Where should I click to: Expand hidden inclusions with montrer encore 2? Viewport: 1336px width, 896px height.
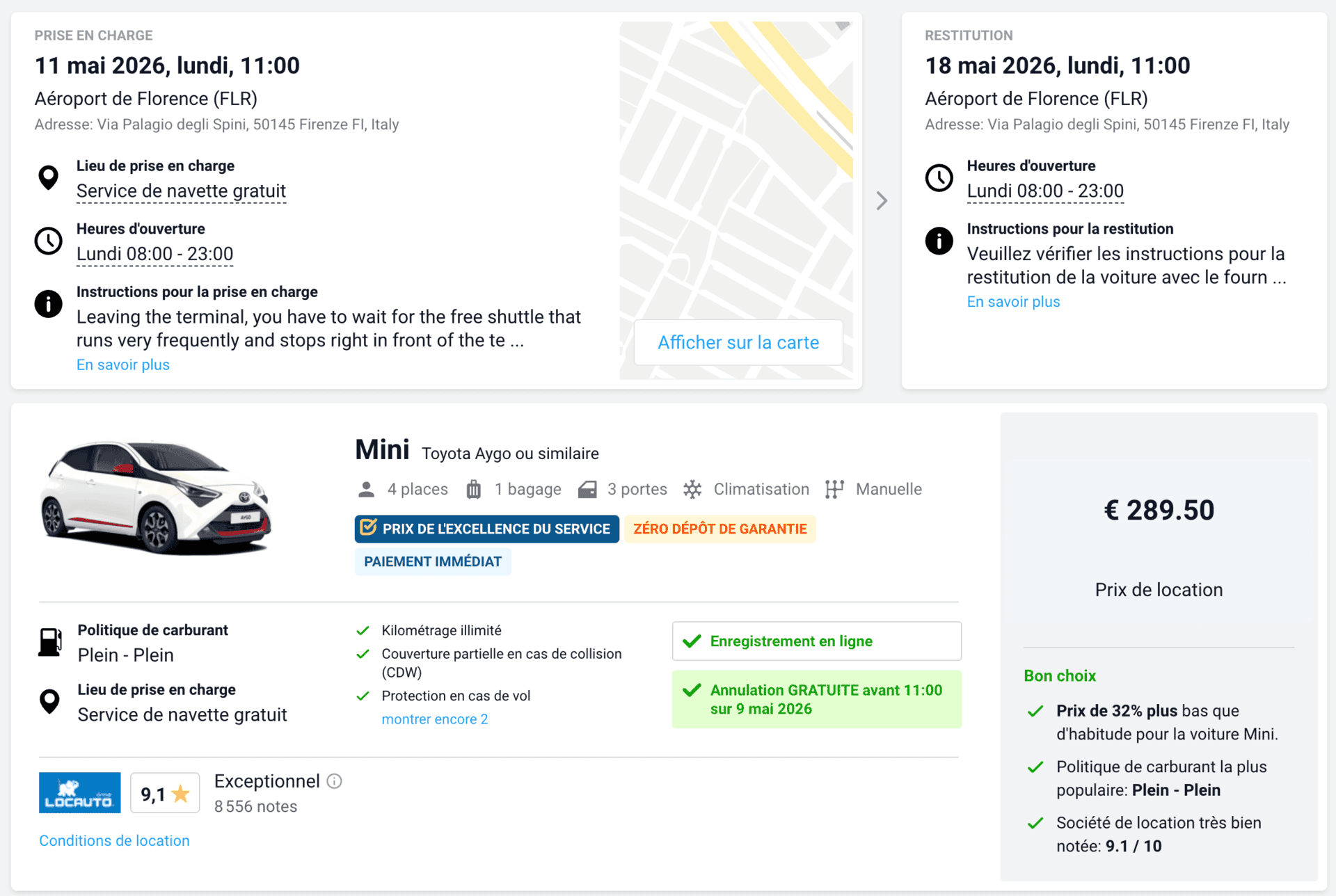(x=435, y=719)
